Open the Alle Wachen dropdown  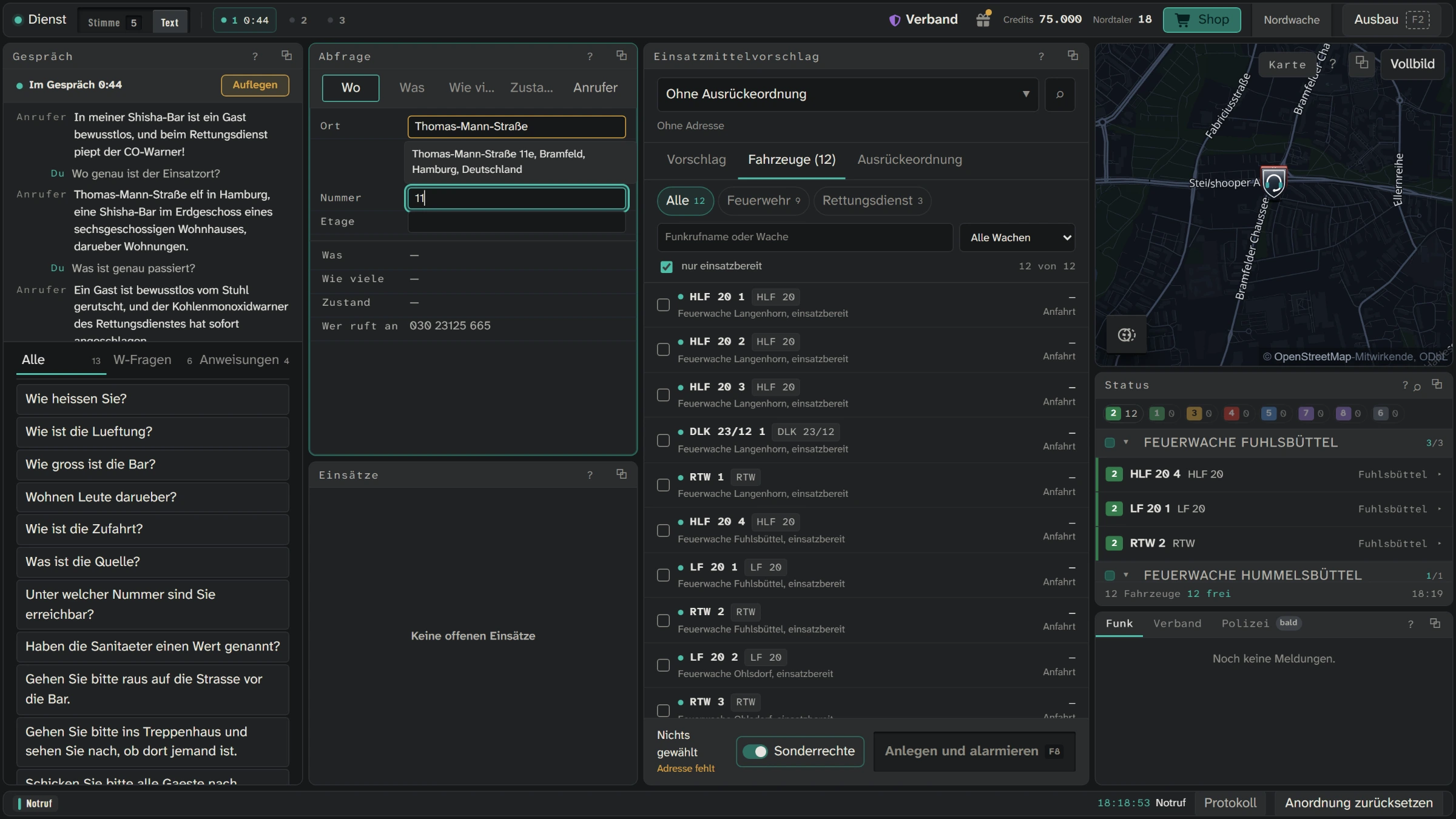click(x=1017, y=237)
